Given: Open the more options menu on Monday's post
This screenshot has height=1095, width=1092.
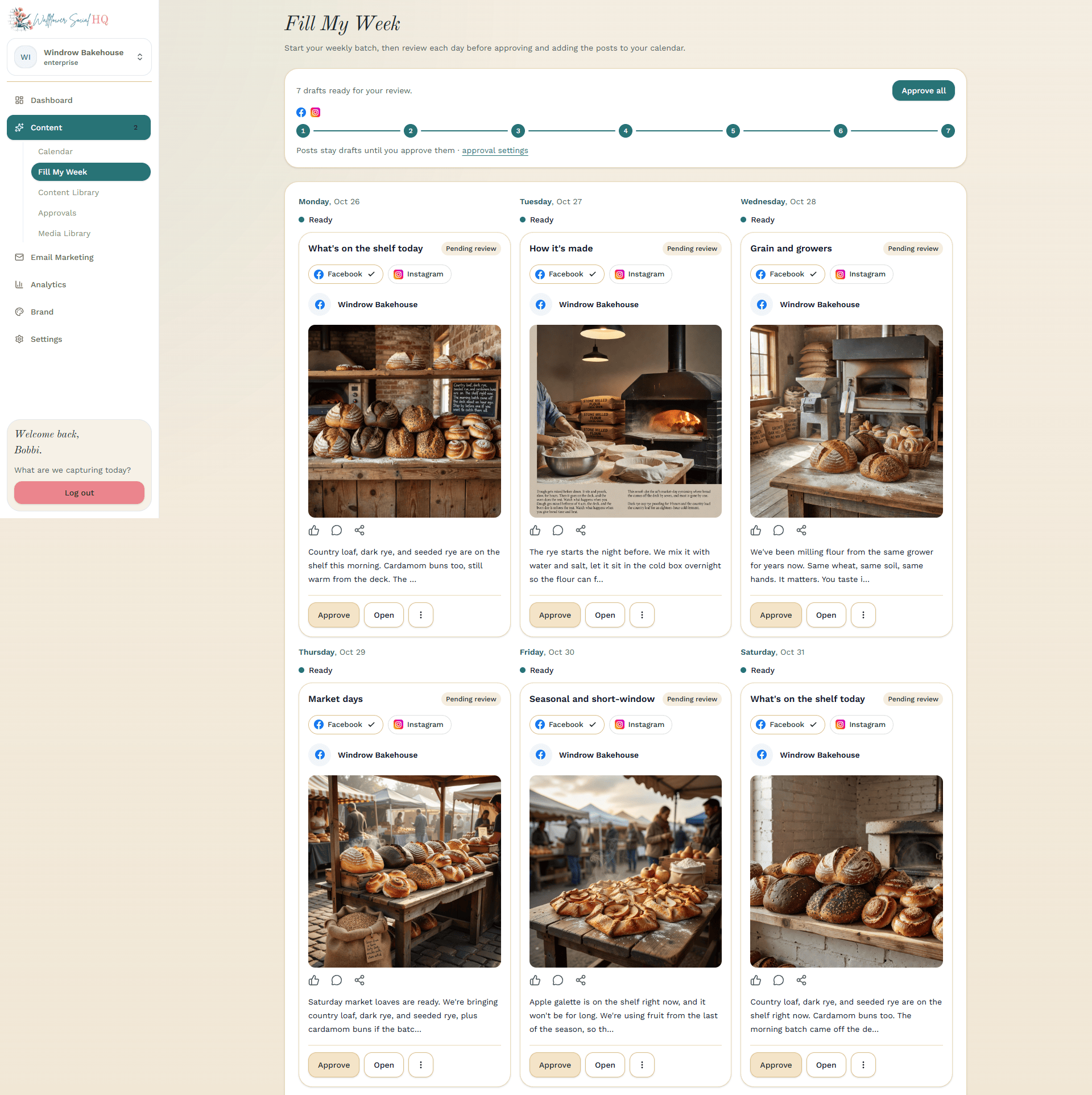Looking at the screenshot, I should point(421,615).
